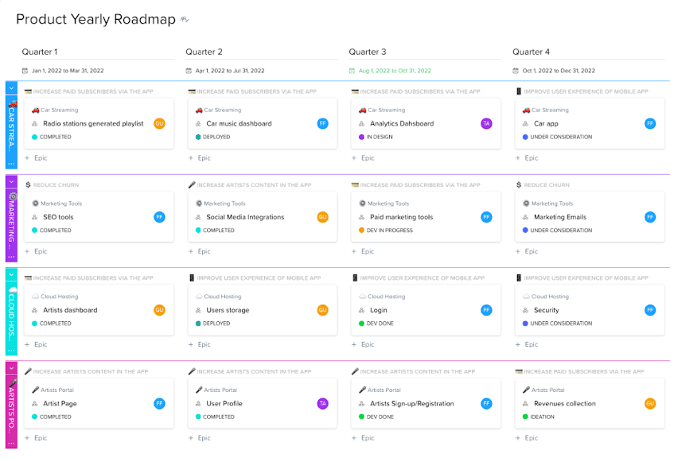682x460 pixels.
Task: Open the Paid marketing tools epic
Action: pyautogui.click(x=402, y=217)
